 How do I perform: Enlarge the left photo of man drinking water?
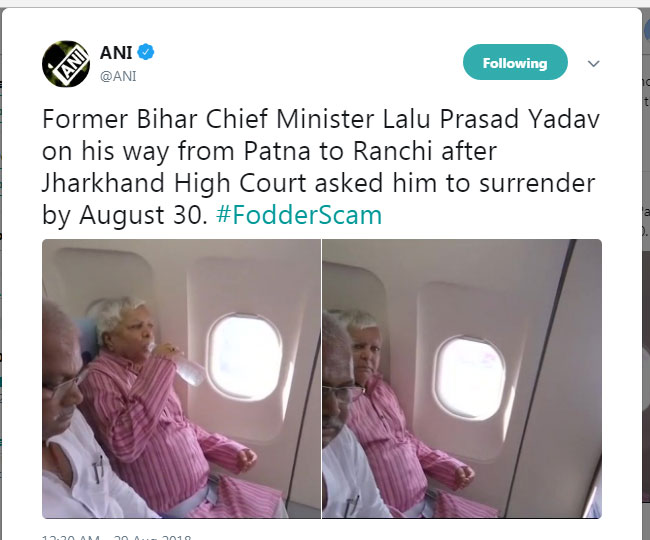[181, 378]
